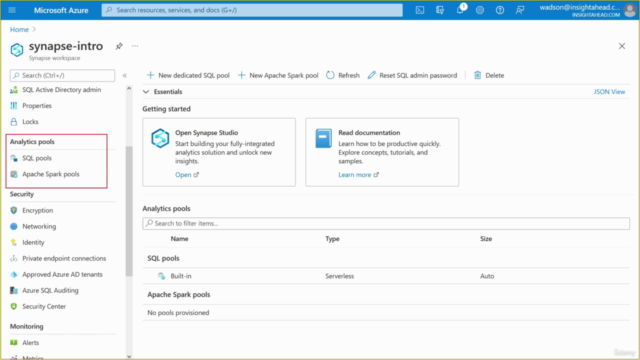Click the Microsoft Azure brand link
The image size is (640, 360).
[x=61, y=10]
